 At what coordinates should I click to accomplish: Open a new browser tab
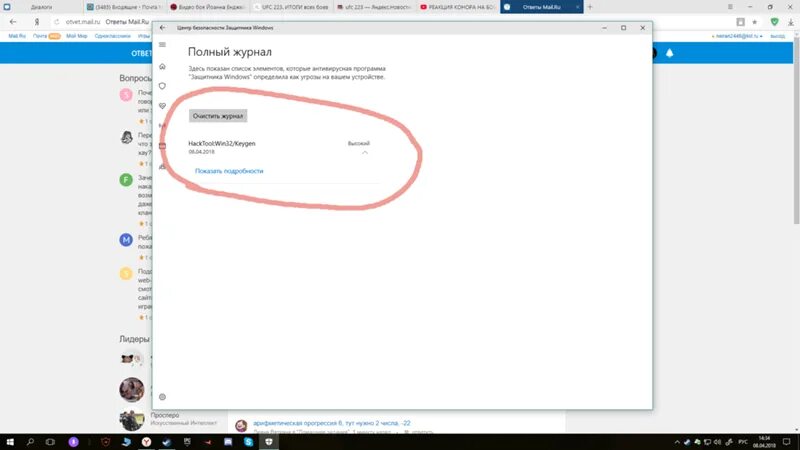[x=590, y=7]
